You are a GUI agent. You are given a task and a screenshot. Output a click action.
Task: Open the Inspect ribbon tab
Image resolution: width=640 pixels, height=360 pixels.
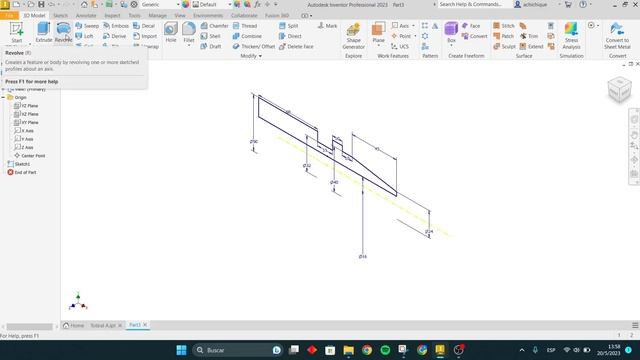[x=112, y=16]
